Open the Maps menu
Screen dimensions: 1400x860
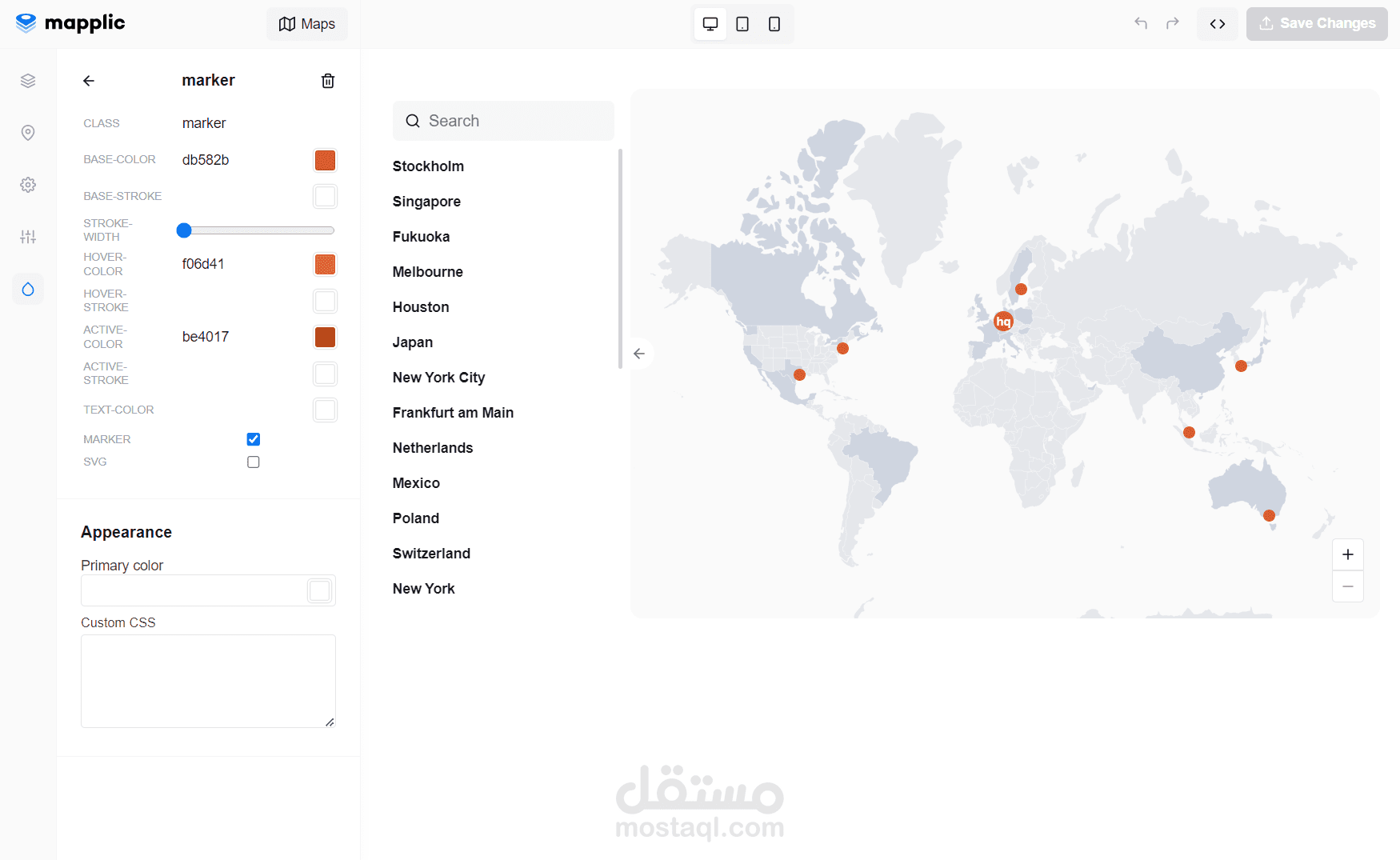tap(307, 24)
